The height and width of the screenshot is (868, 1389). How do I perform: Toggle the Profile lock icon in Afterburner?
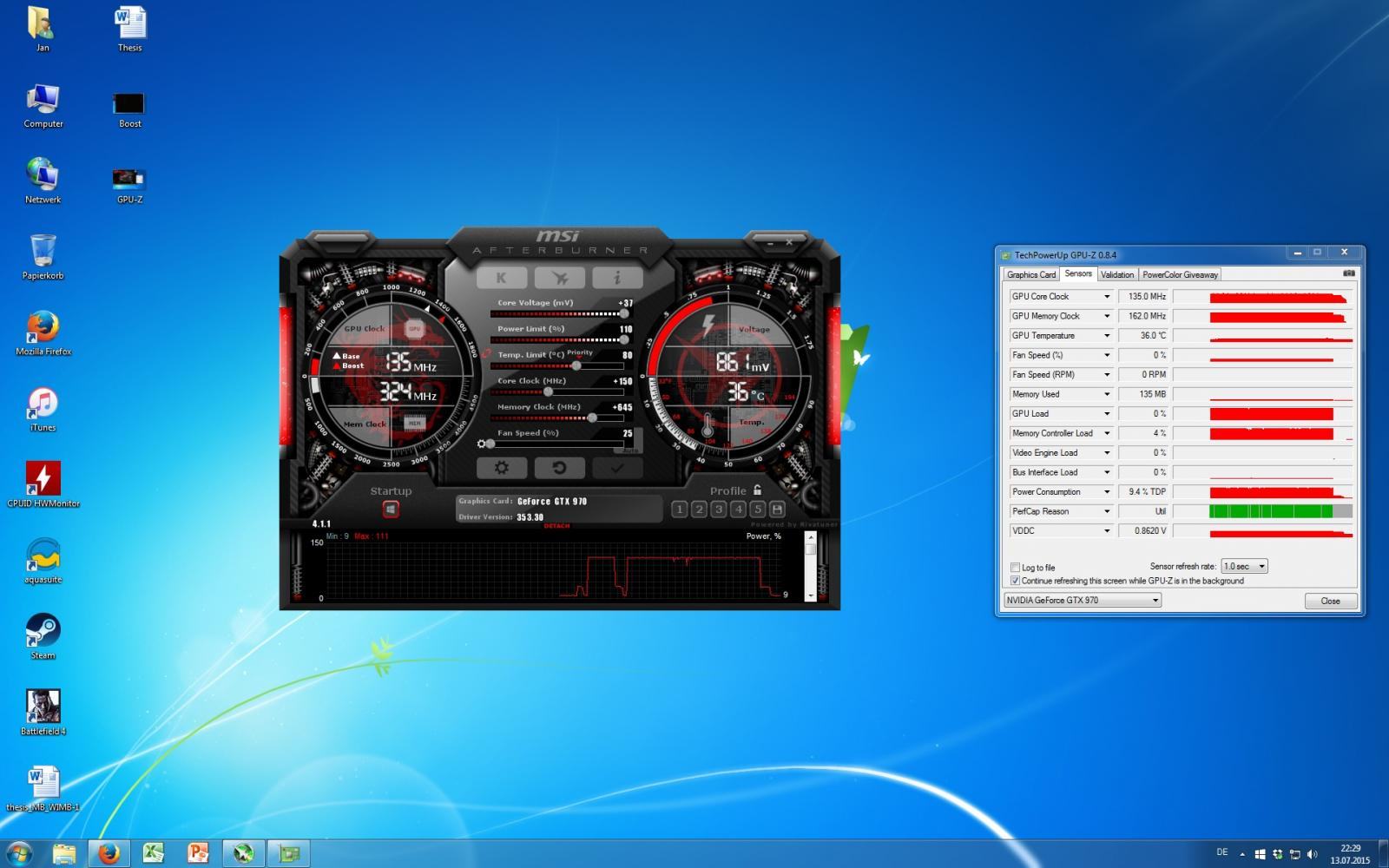pyautogui.click(x=758, y=490)
